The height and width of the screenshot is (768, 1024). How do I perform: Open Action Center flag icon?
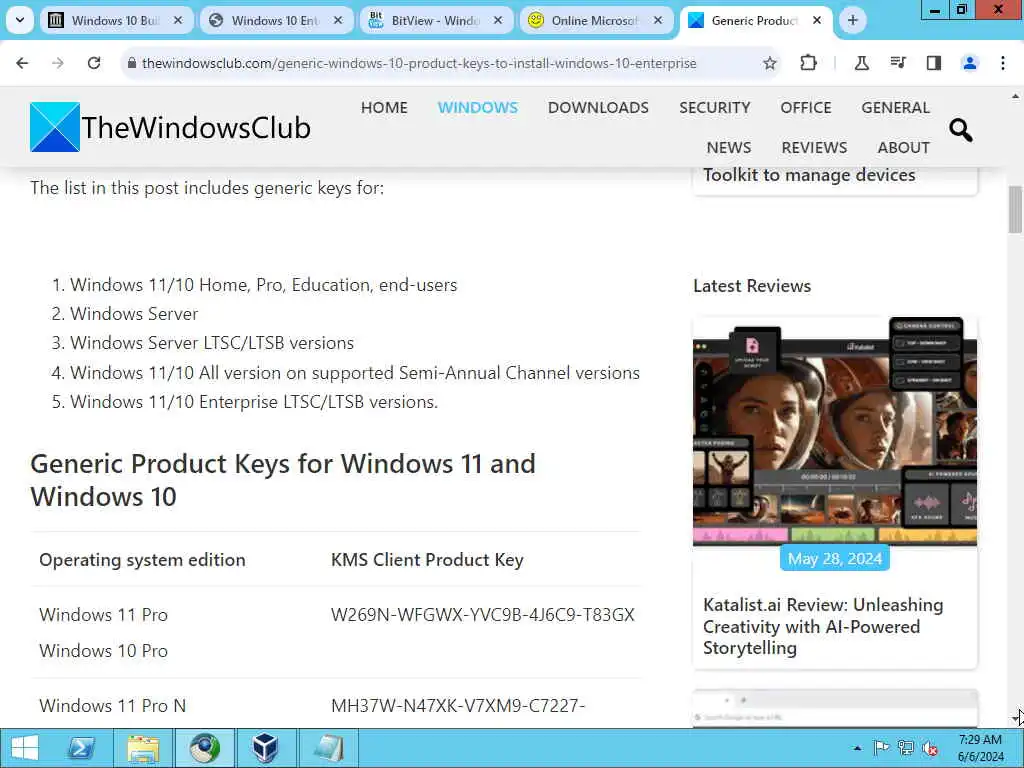pos(881,748)
